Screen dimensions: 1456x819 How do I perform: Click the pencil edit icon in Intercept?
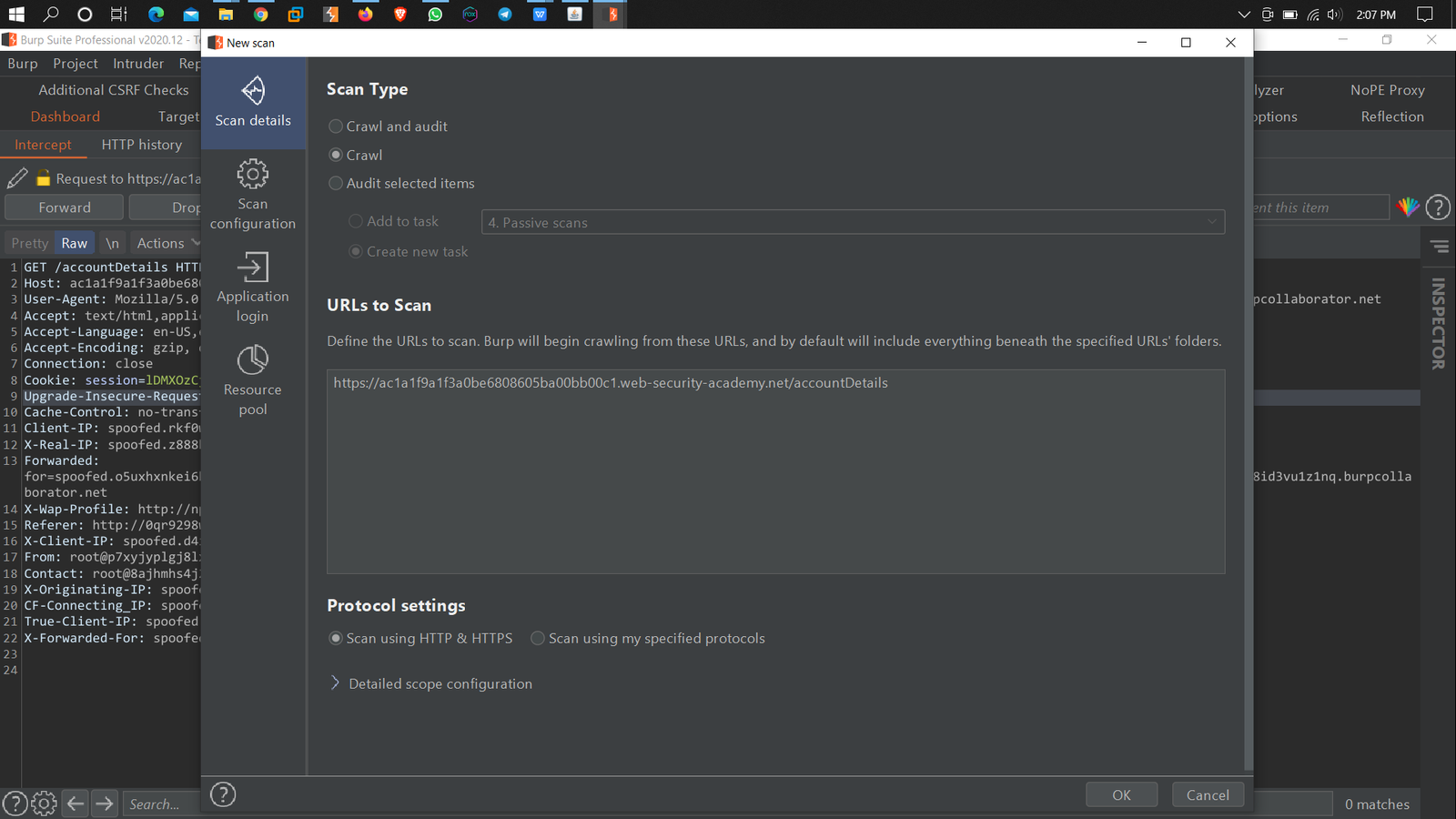point(17,178)
